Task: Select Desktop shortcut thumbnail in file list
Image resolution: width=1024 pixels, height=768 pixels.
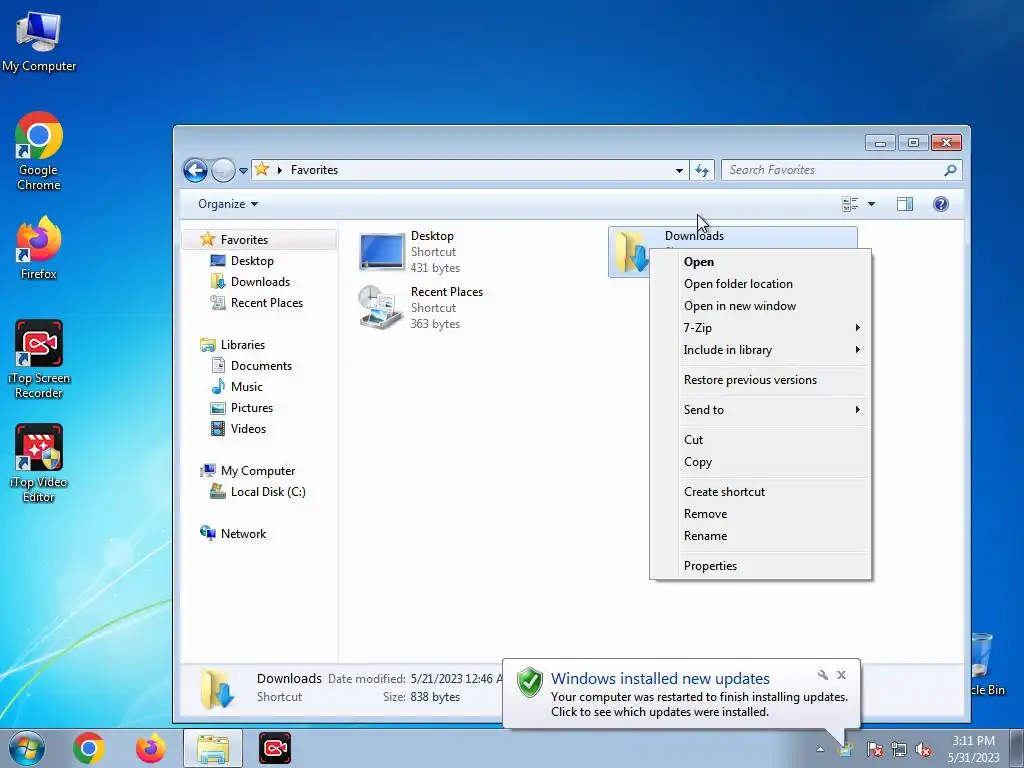Action: (x=382, y=251)
